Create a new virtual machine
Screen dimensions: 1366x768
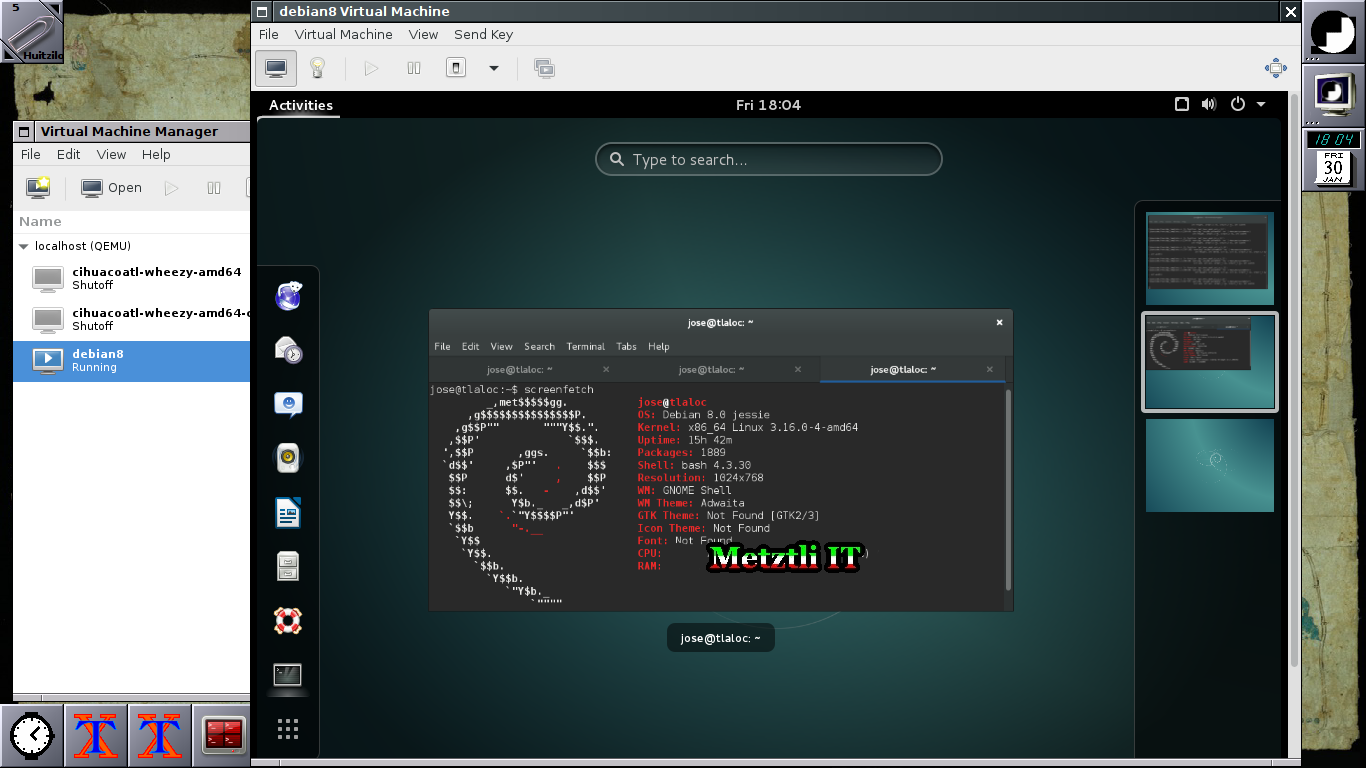click(x=38, y=187)
